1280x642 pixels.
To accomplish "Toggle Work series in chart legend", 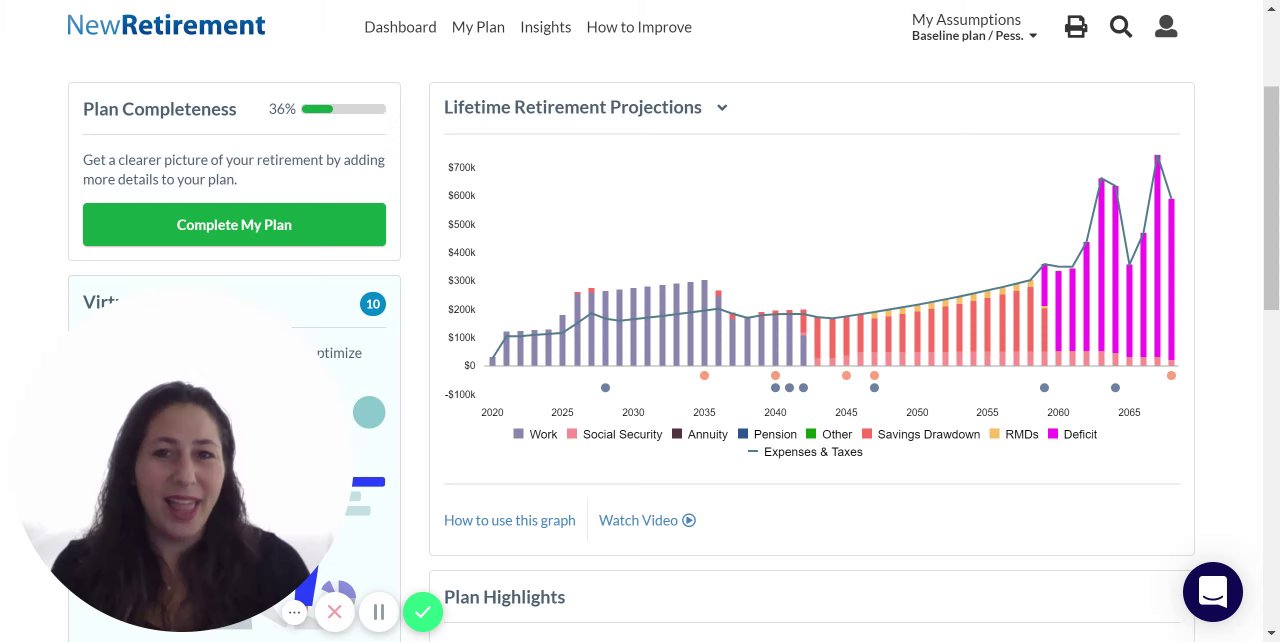I will [535, 434].
